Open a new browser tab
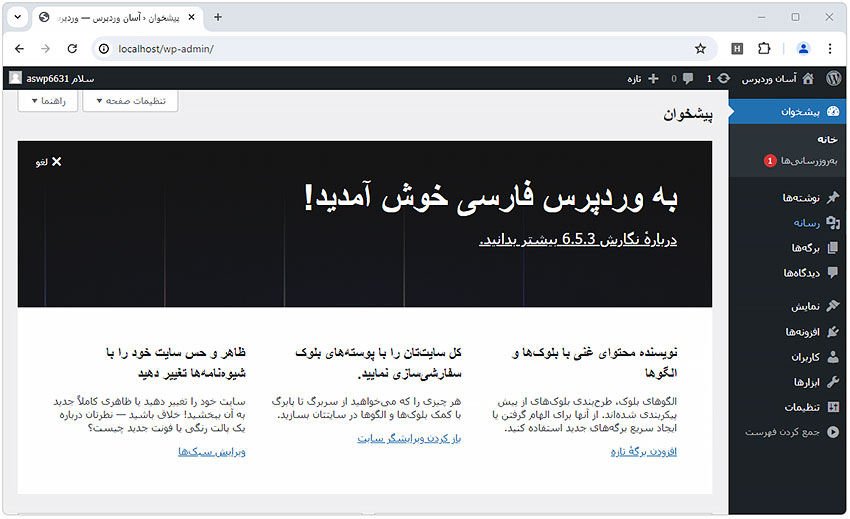The image size is (850, 519). coord(218,17)
